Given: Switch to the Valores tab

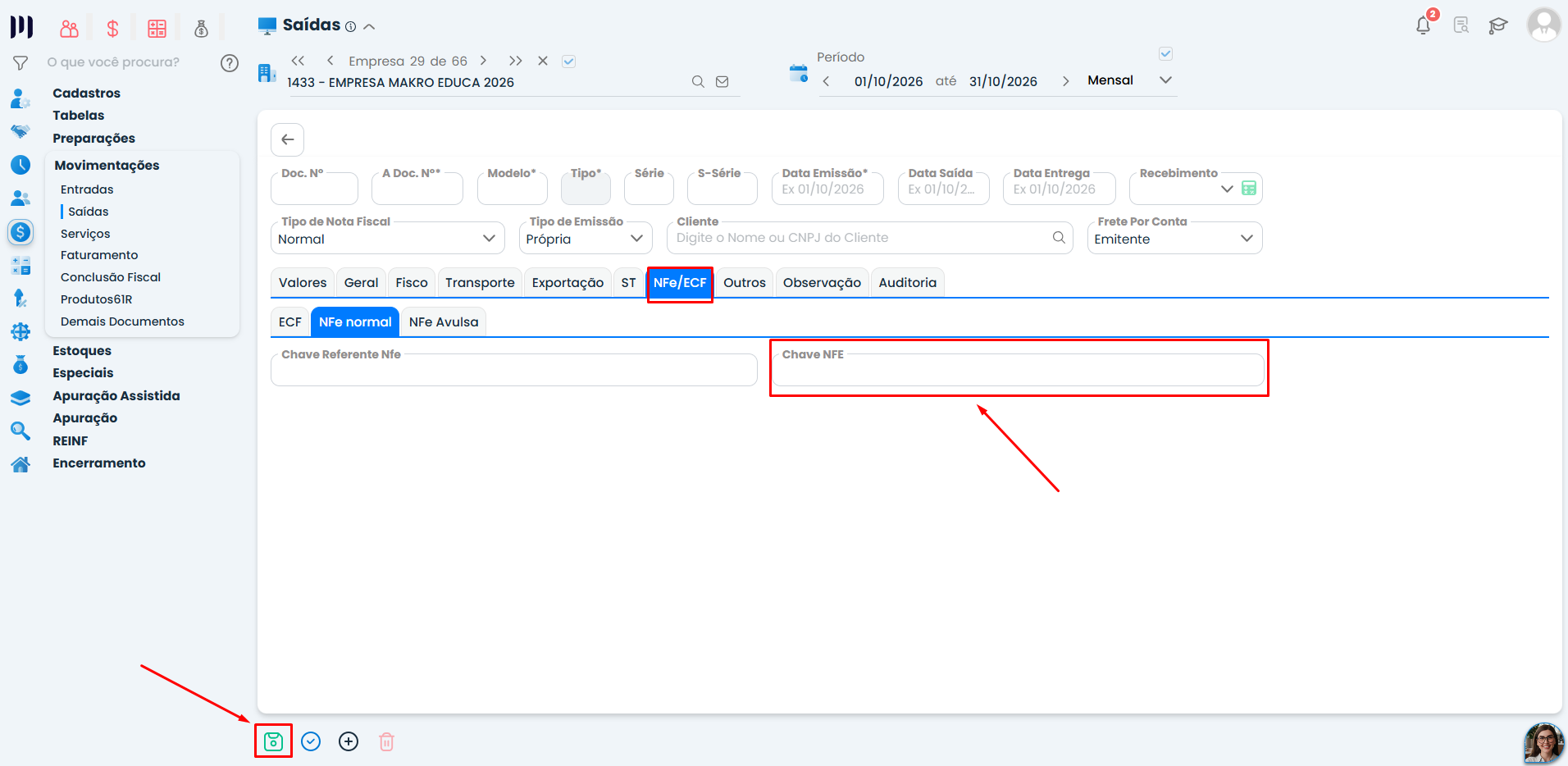Looking at the screenshot, I should coord(303,282).
